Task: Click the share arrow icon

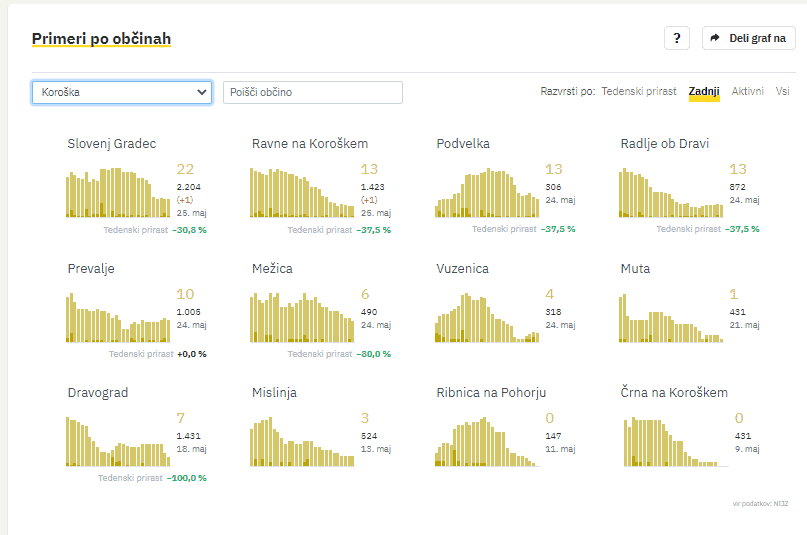Action: coord(715,38)
